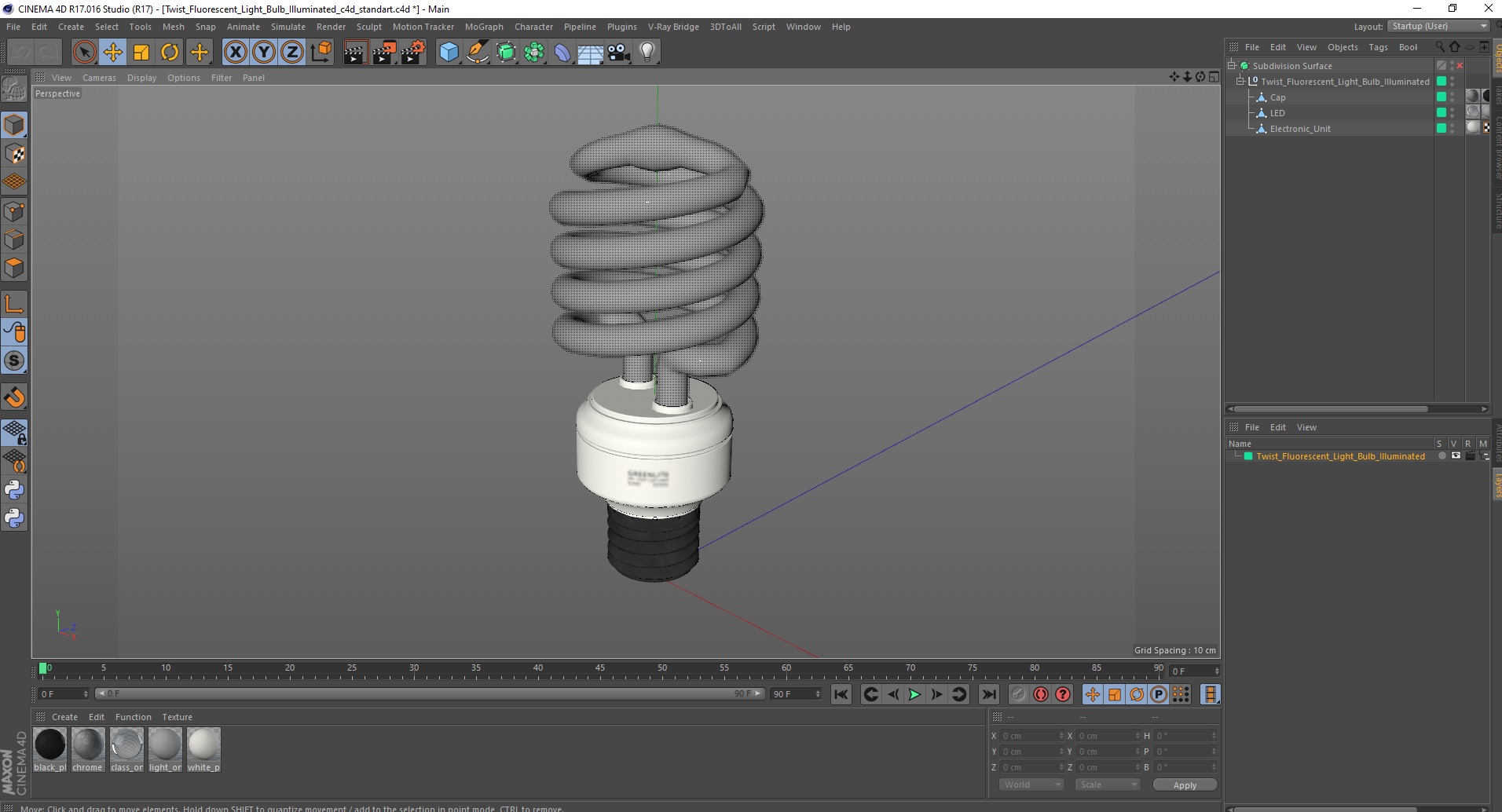The image size is (1502, 812).
Task: Enable Edges mode
Action: pos(14,240)
